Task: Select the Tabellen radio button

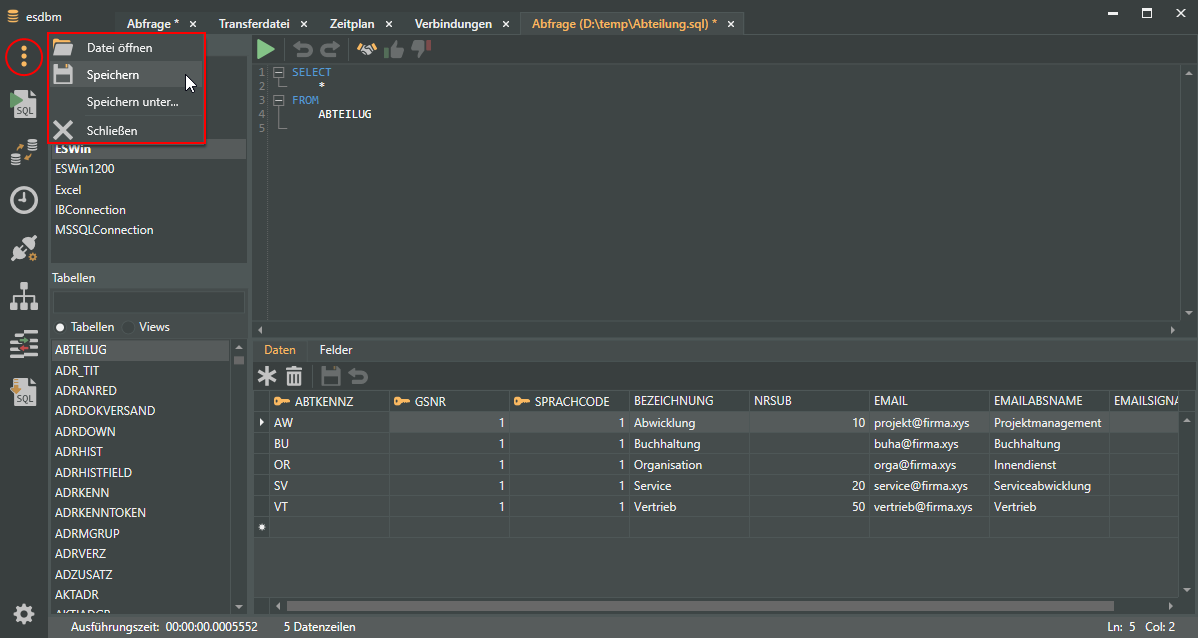Action: (60, 327)
